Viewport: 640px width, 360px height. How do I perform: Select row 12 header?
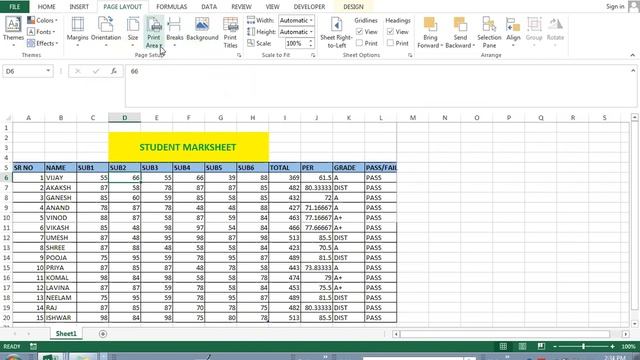click(6, 238)
